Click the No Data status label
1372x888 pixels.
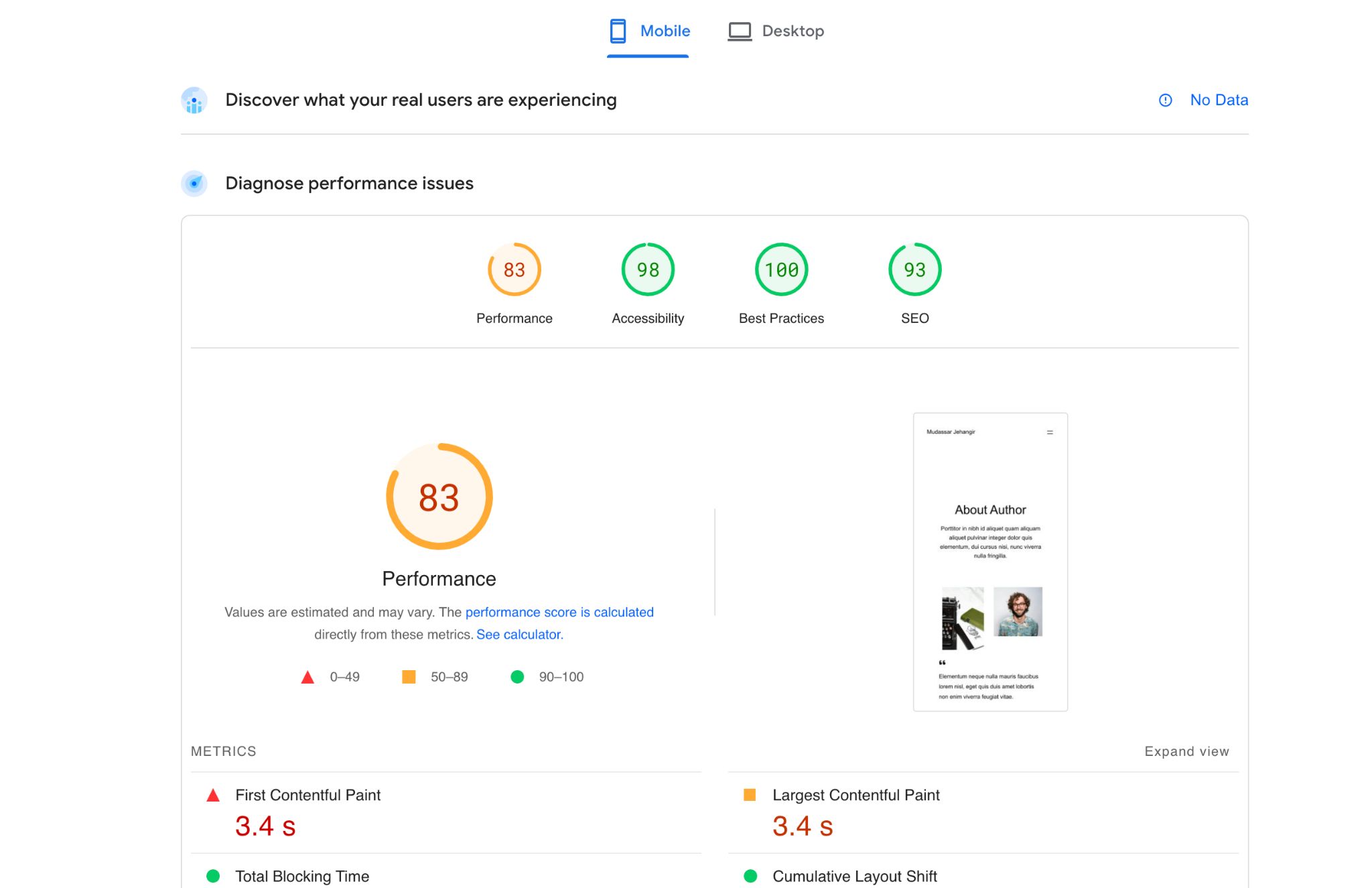1218,98
